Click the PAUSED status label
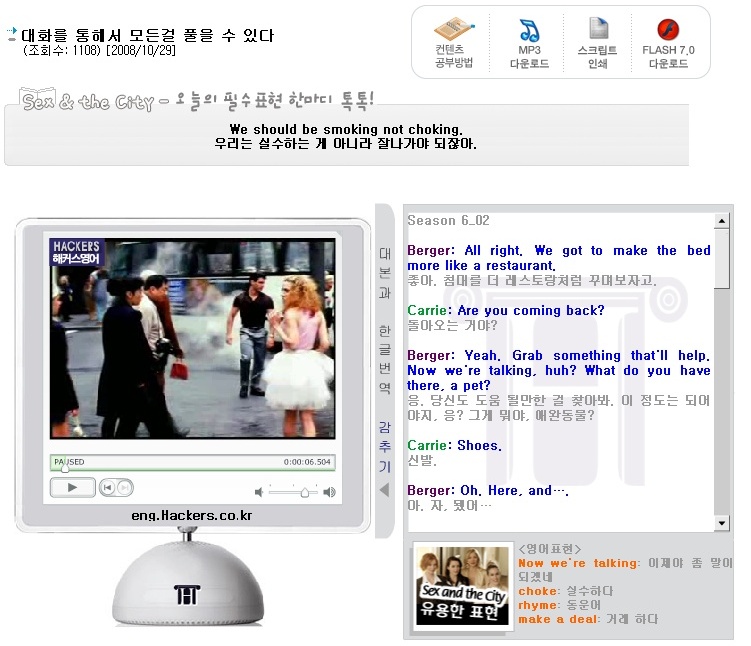 (69, 462)
